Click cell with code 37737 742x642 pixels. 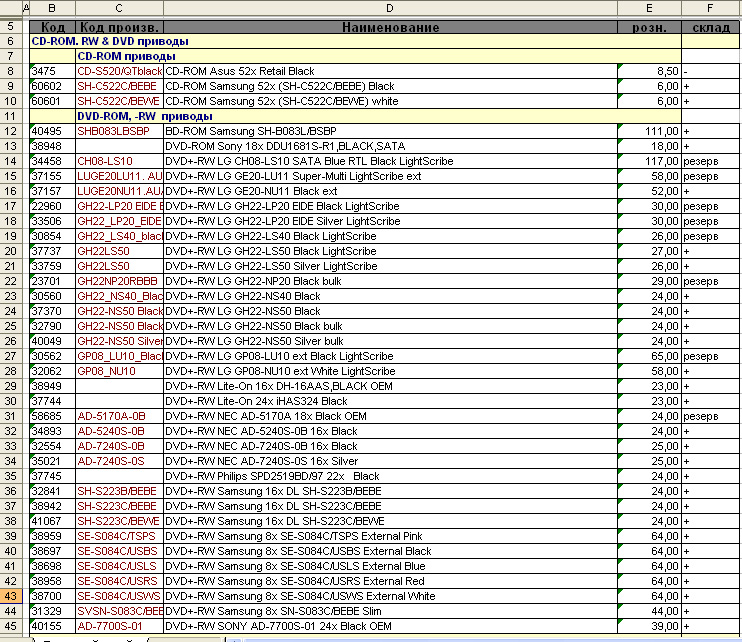pos(53,251)
